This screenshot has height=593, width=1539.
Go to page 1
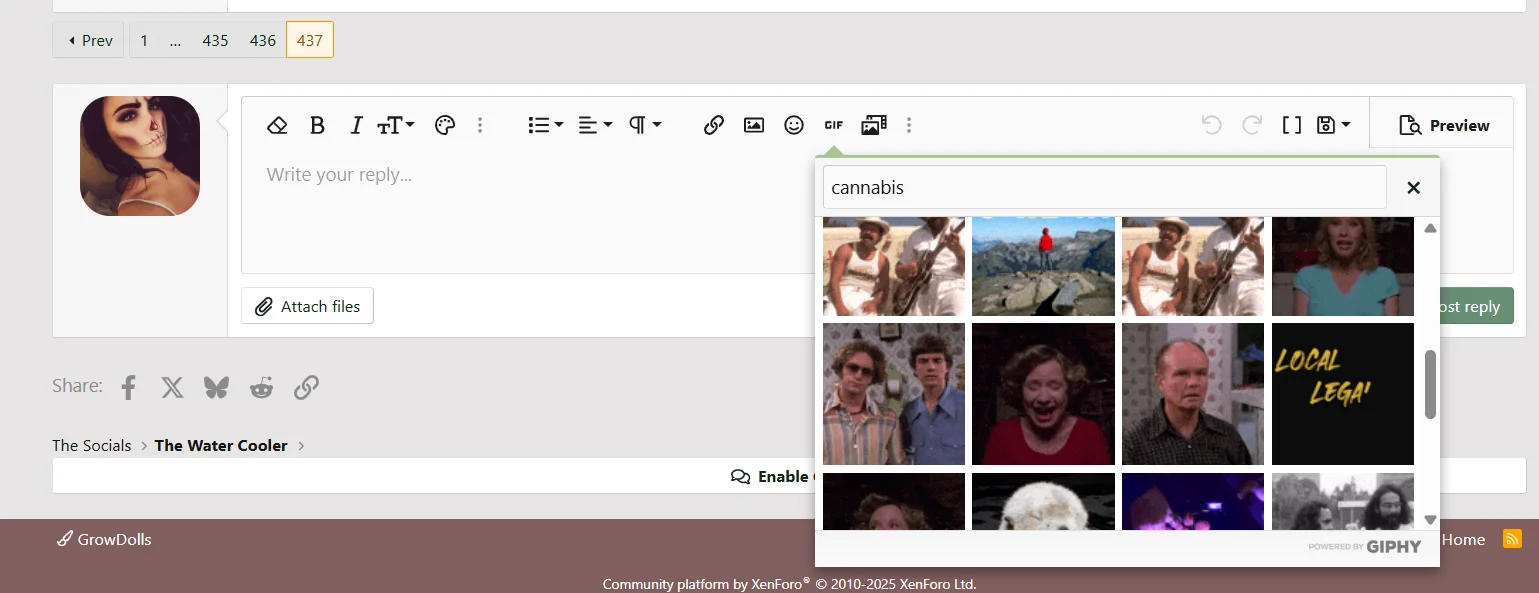[144, 40]
